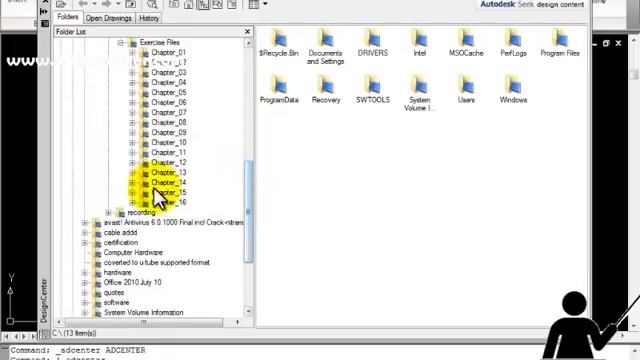Collapse the Exercise Files folder
Viewport: 640px width, 360px height.
tap(120, 42)
